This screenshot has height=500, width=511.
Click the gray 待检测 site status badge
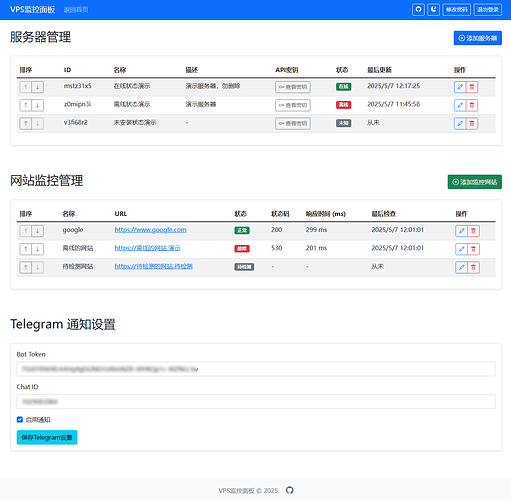pos(244,267)
